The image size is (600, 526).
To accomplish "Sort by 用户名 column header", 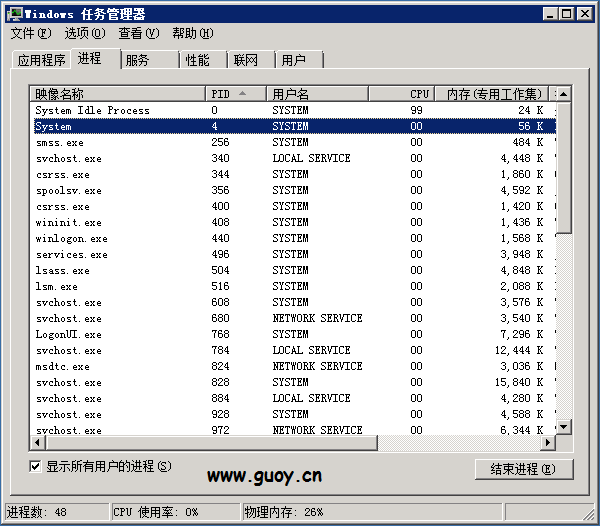I will click(317, 94).
